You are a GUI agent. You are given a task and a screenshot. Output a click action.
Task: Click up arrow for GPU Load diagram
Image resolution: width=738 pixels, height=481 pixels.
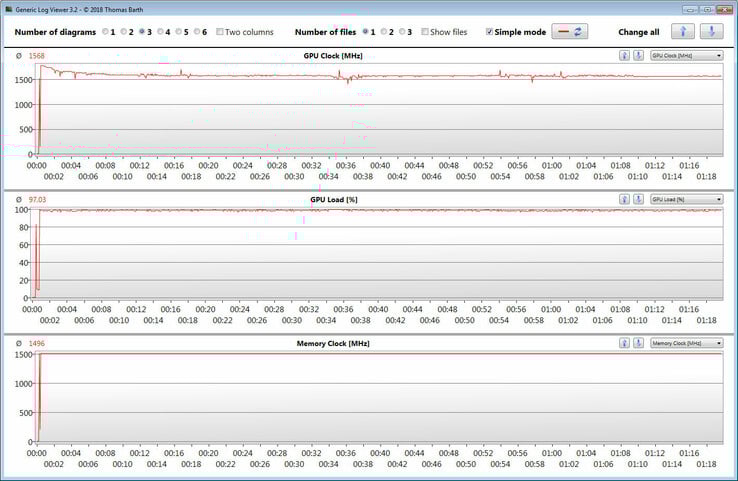(x=624, y=199)
